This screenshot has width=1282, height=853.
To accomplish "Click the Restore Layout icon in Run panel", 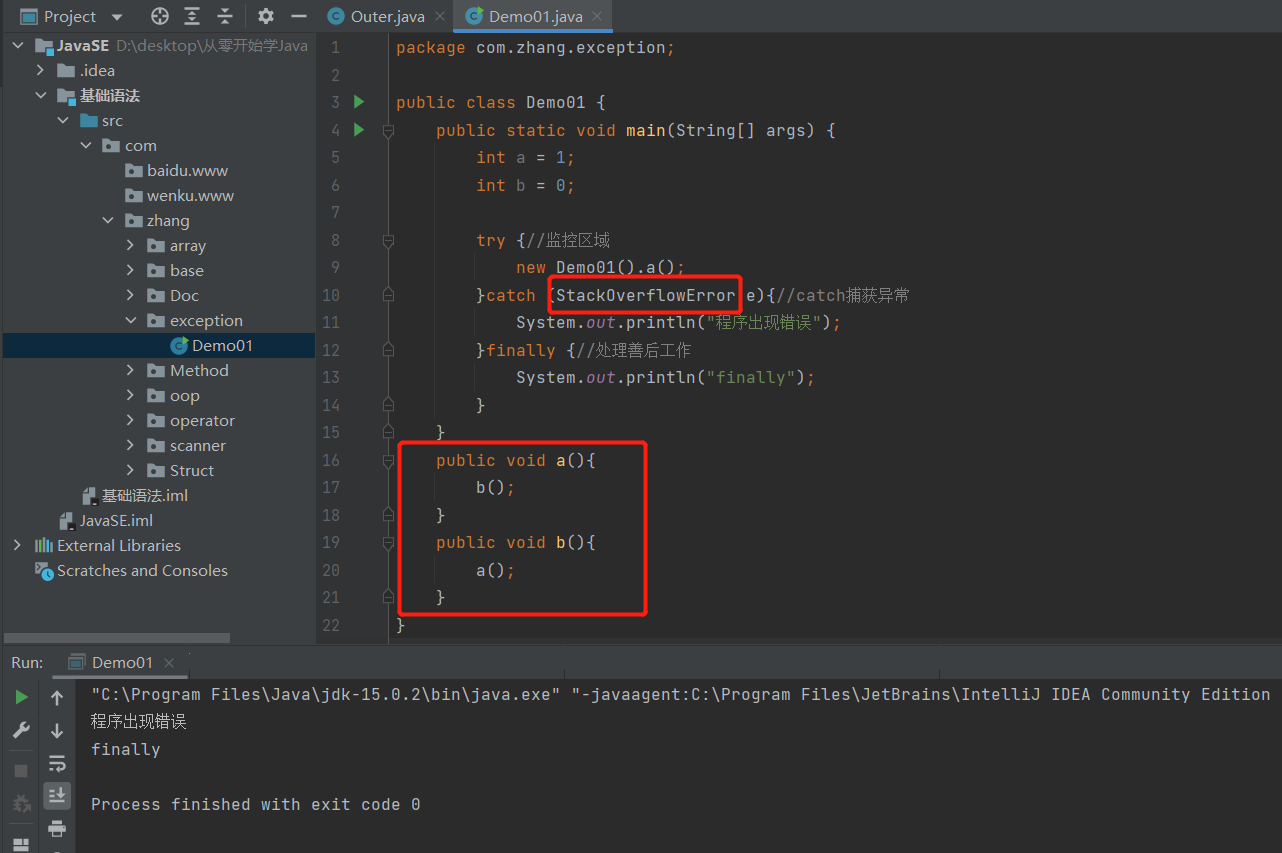I will click(x=21, y=845).
